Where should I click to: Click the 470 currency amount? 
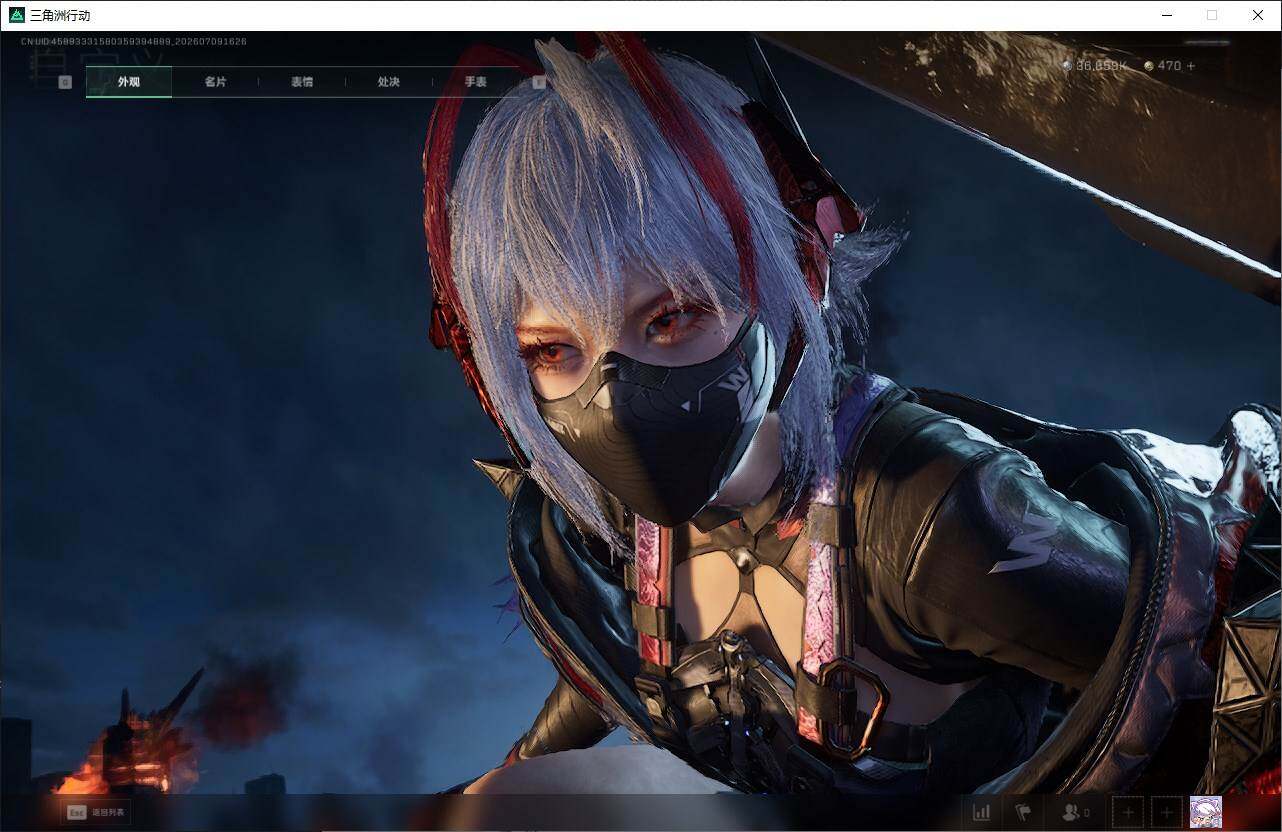point(1169,66)
